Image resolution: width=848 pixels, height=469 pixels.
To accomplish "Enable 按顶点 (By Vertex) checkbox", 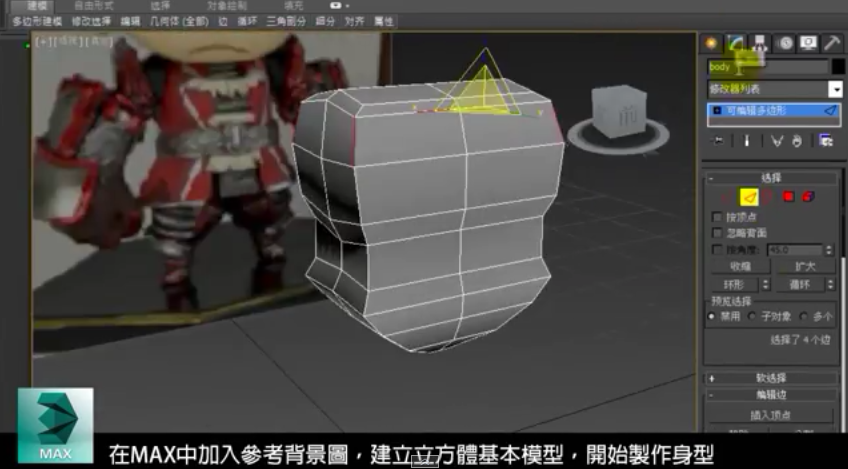I will click(x=718, y=217).
